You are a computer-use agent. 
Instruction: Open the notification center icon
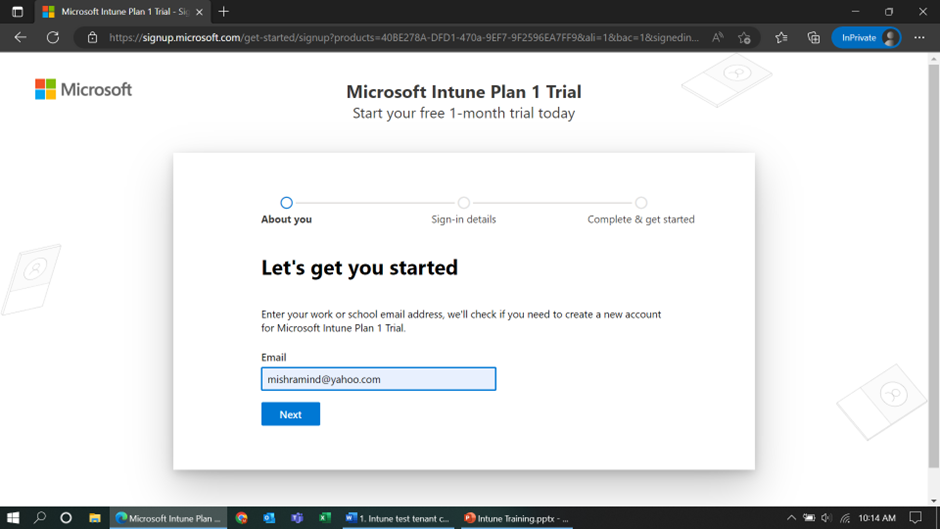click(915, 518)
